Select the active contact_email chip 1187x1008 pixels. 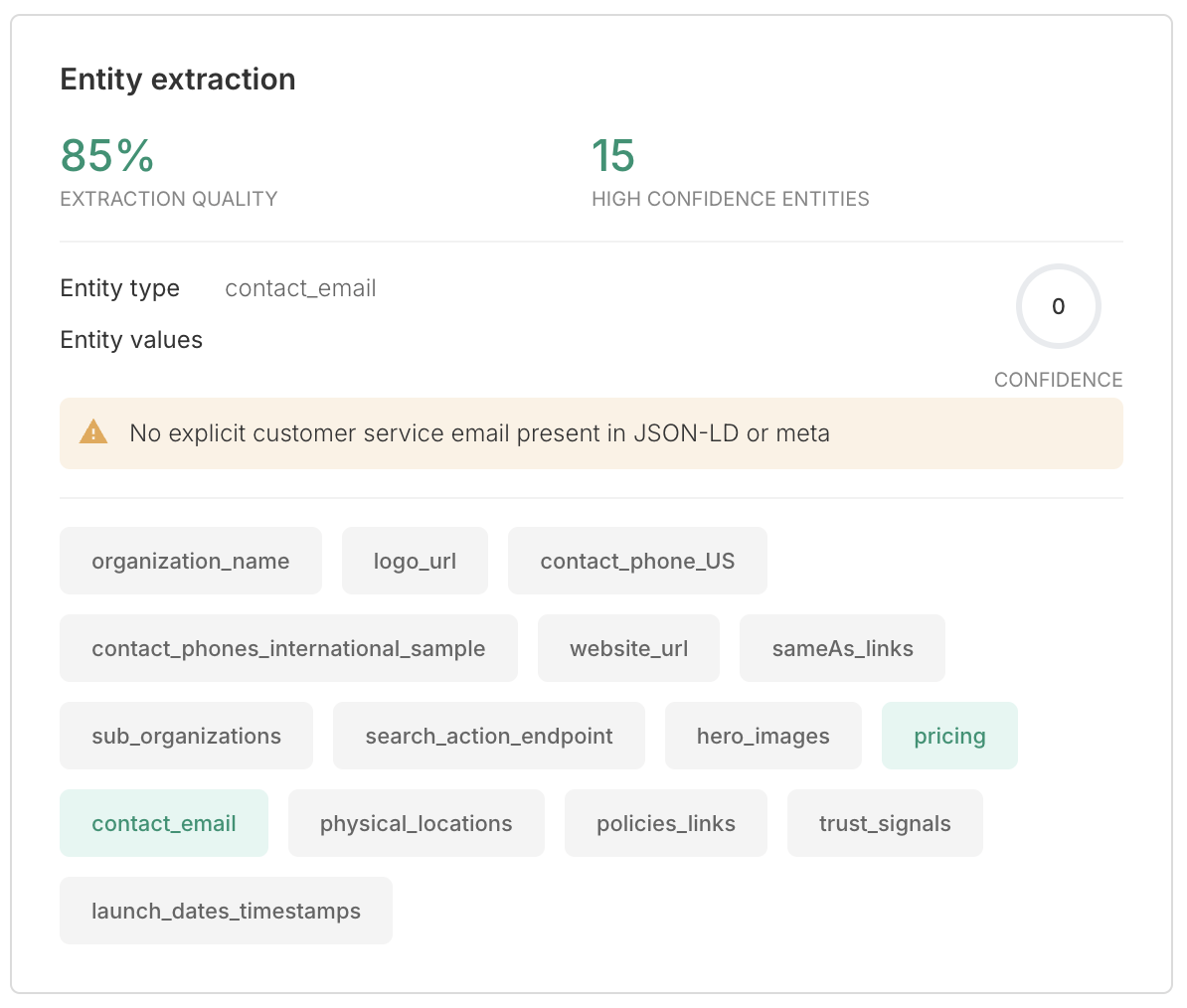164,823
